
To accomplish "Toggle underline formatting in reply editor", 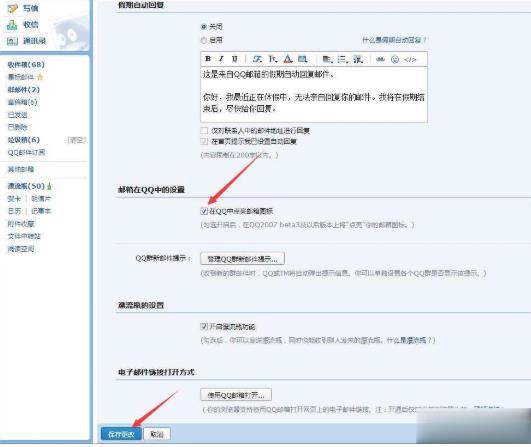I will [234, 59].
